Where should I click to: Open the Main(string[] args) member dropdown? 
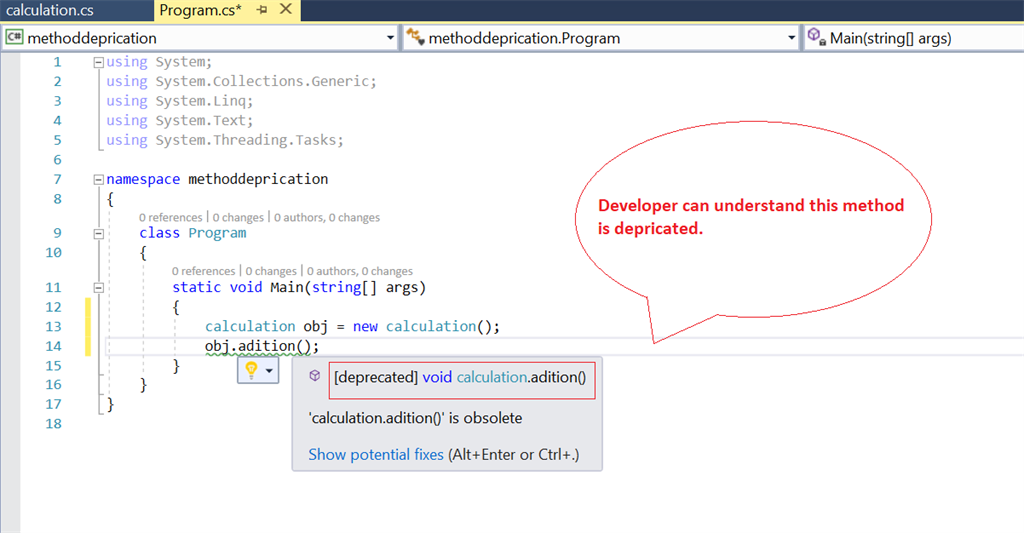pyautogui.click(x=914, y=38)
